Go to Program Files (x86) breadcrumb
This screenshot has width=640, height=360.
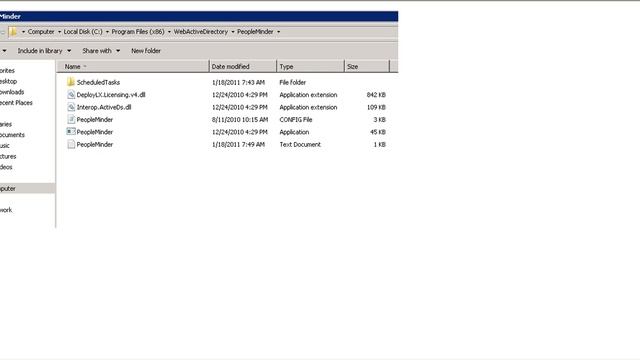click(x=138, y=31)
